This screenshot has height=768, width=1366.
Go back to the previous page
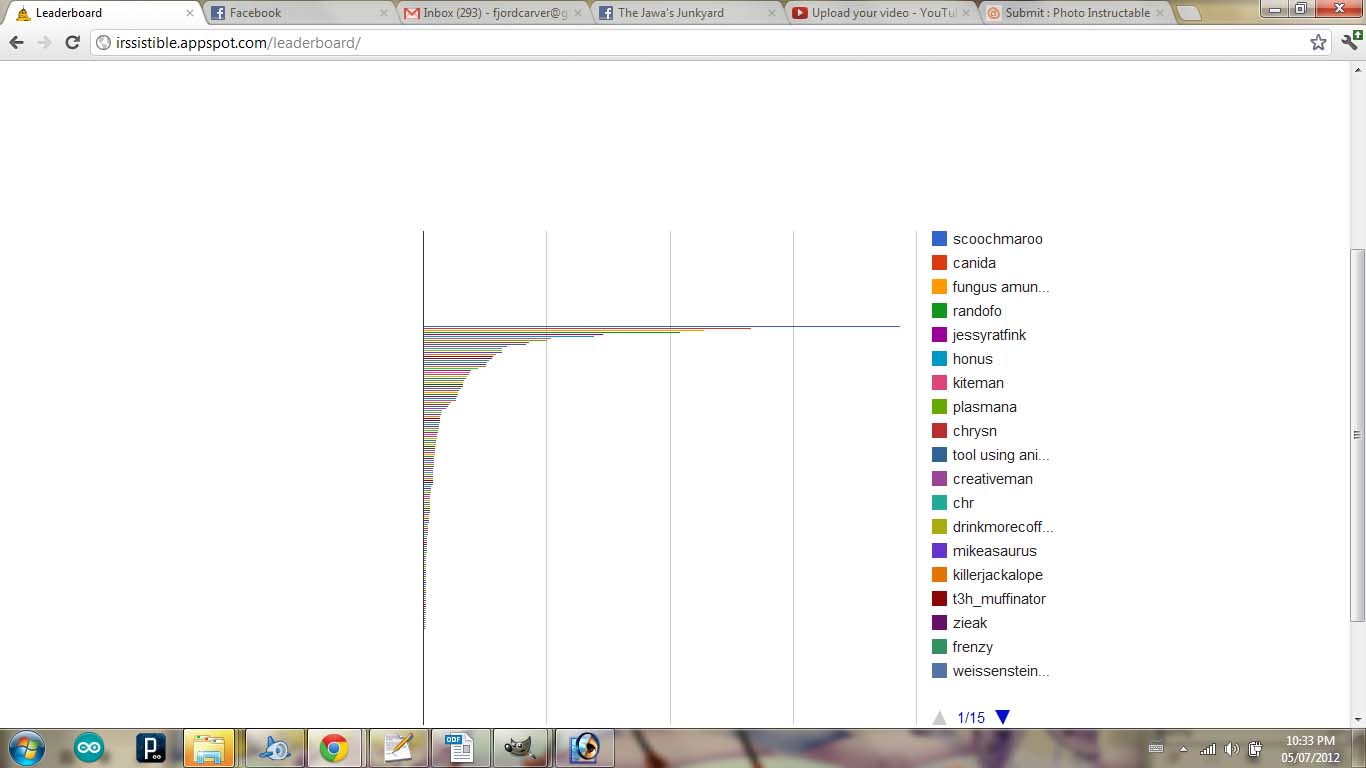(16, 43)
